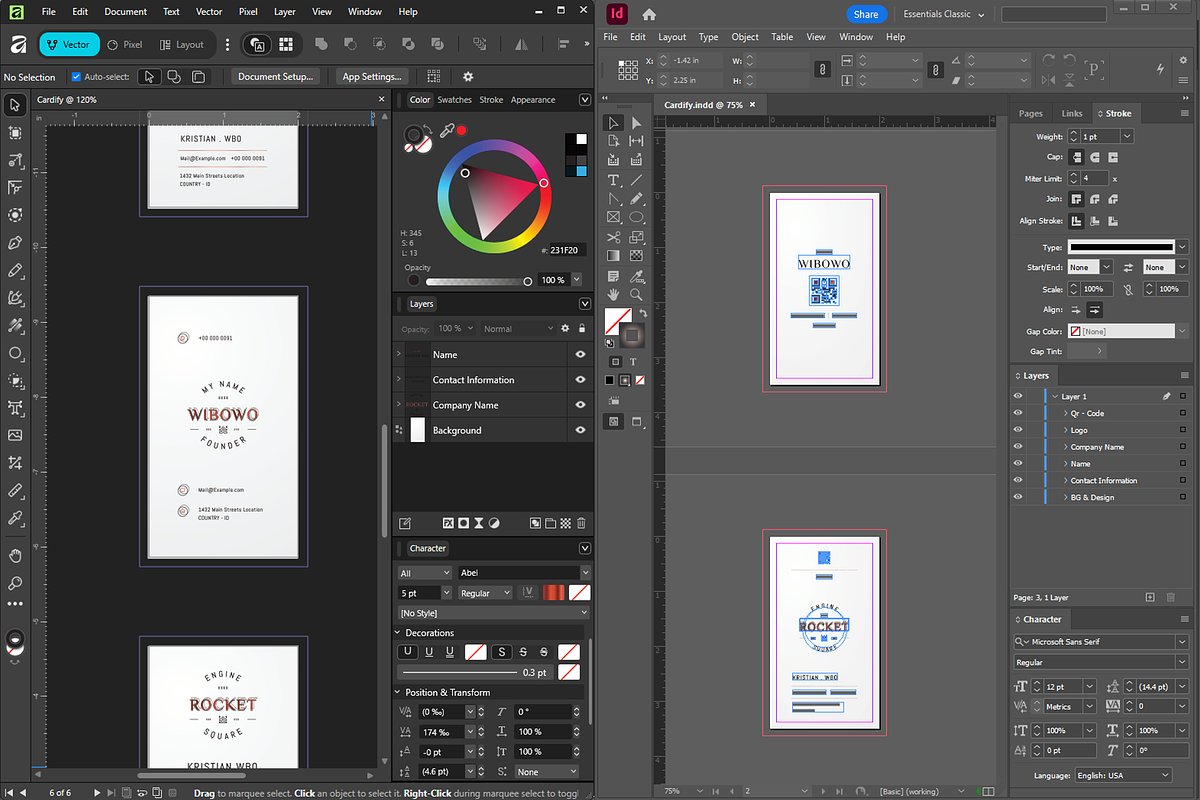Select the Ellipse shape tool in Affinity
The height and width of the screenshot is (800, 1200).
click(15, 353)
